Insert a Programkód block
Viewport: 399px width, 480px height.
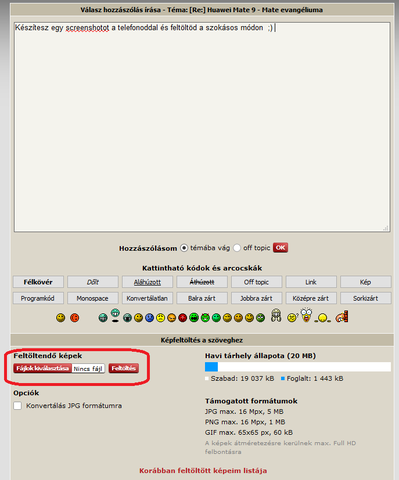(x=38, y=298)
